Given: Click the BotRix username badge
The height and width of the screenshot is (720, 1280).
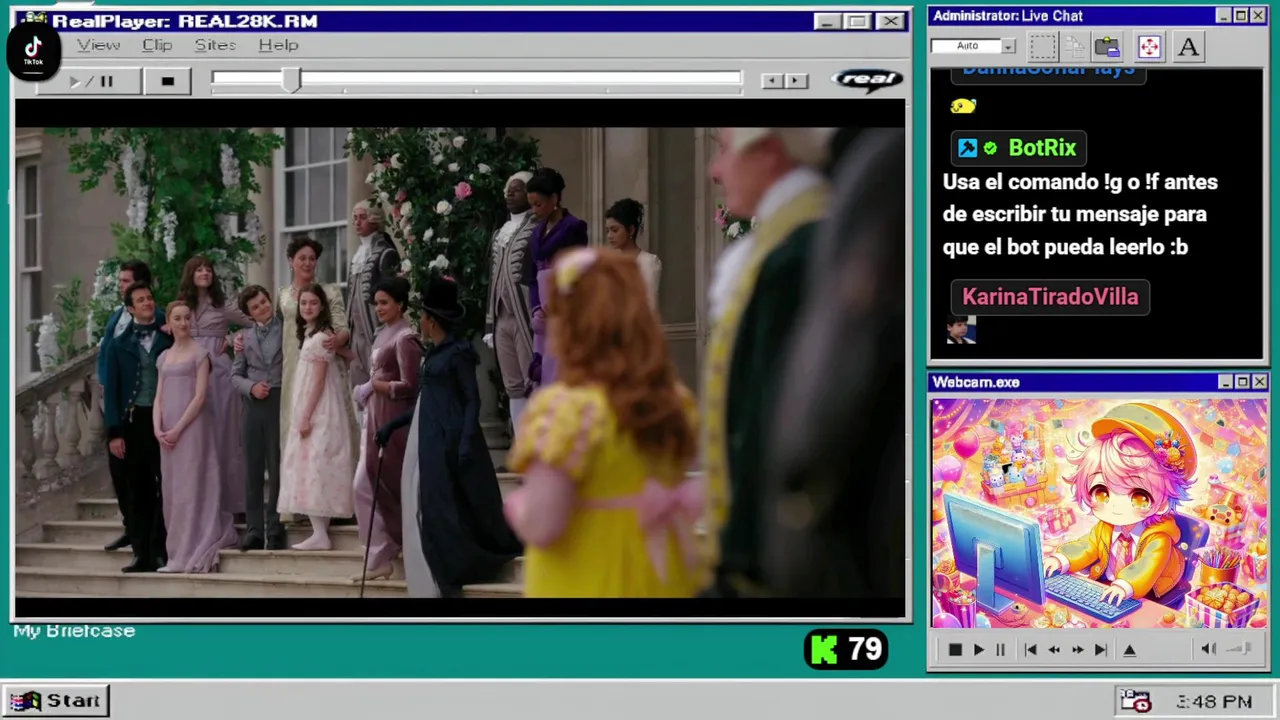Looking at the screenshot, I should coord(1018,148).
